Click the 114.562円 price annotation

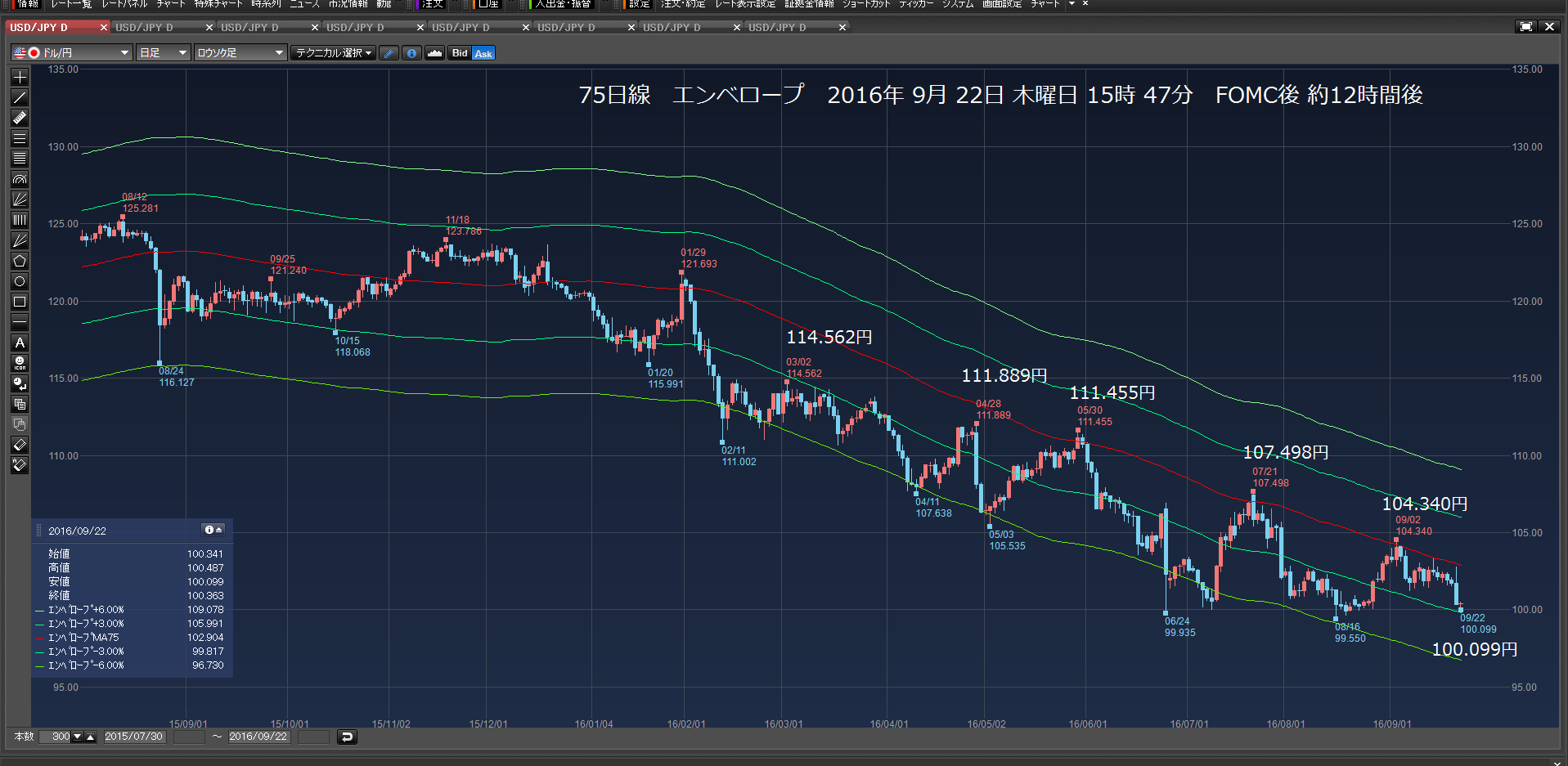click(829, 337)
